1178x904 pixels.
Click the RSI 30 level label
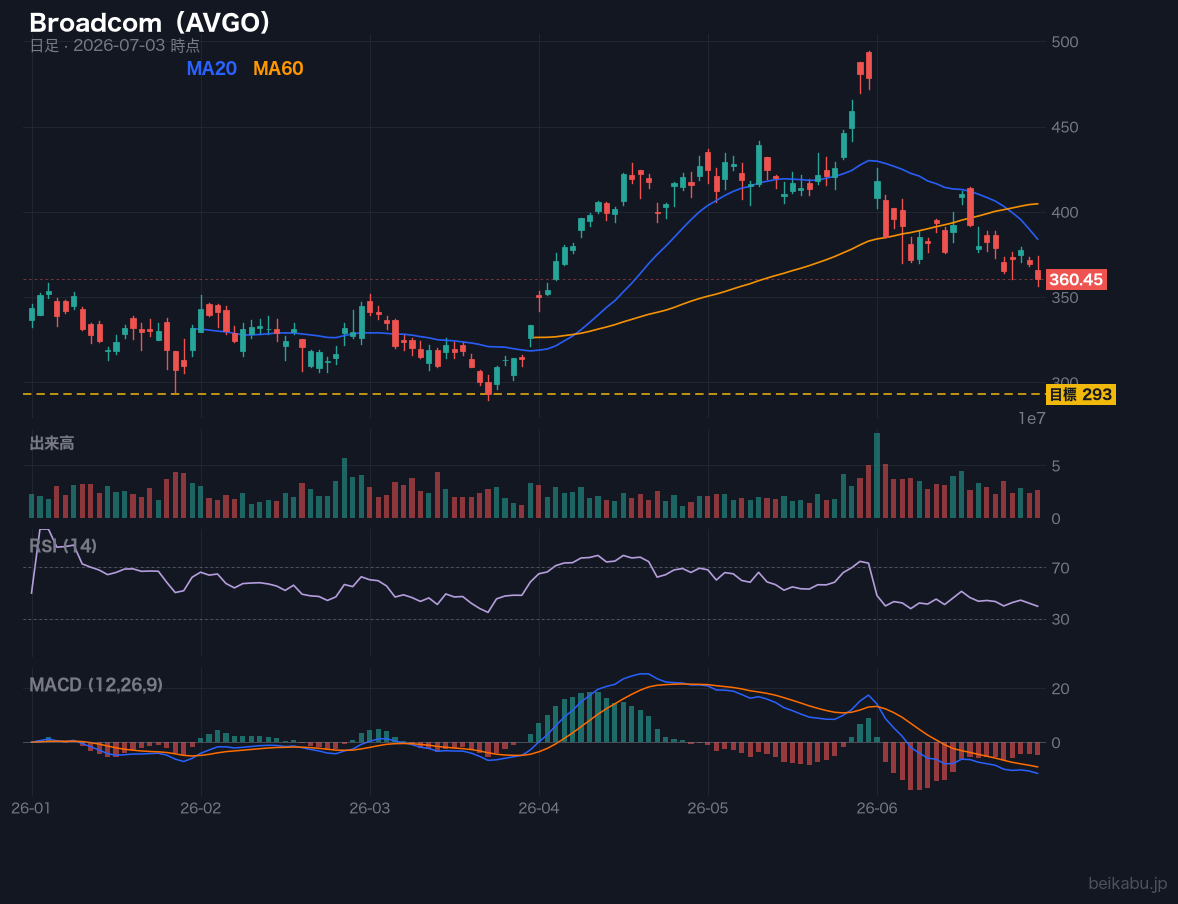pyautogui.click(x=1060, y=619)
